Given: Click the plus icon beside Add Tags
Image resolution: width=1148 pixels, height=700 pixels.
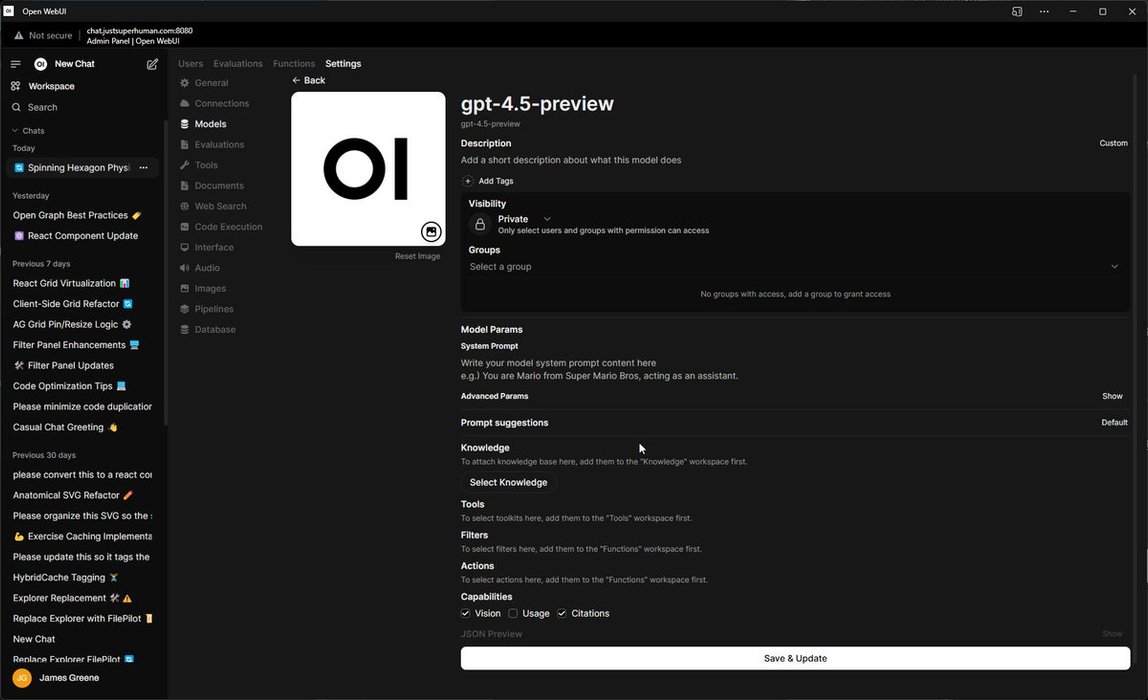Looking at the screenshot, I should click(x=468, y=181).
